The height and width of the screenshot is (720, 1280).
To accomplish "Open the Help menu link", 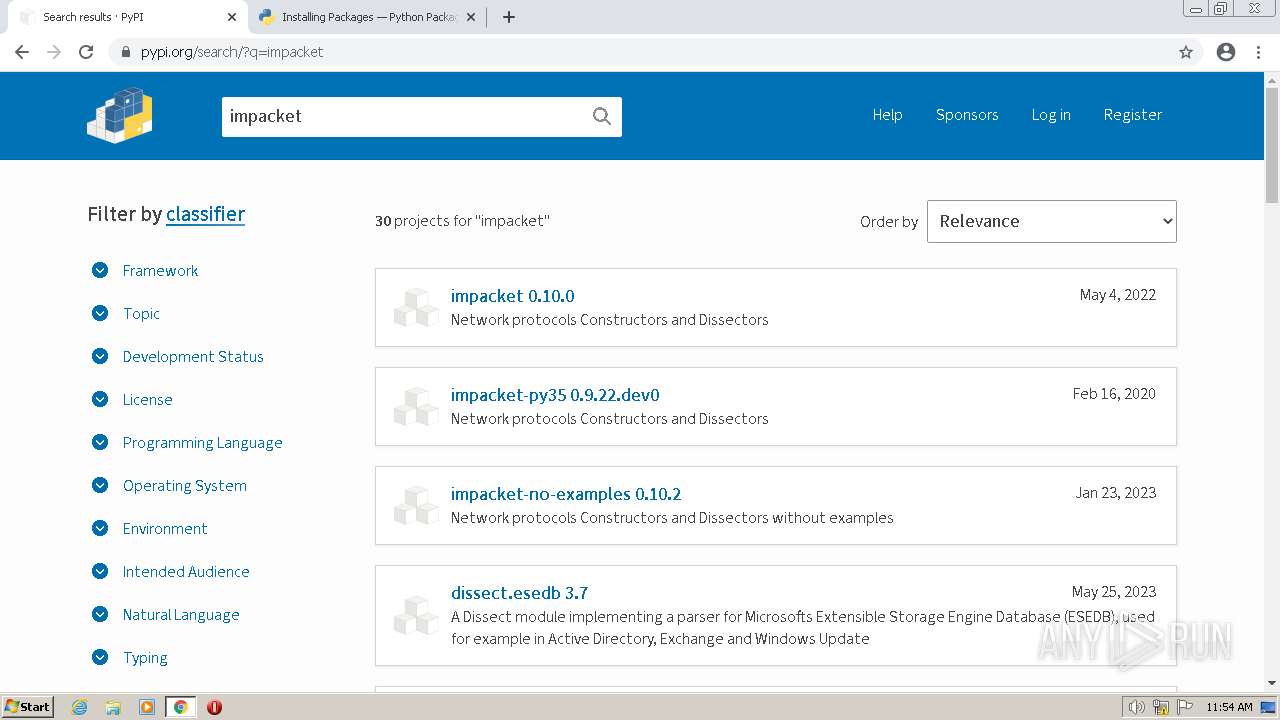I will [887, 115].
